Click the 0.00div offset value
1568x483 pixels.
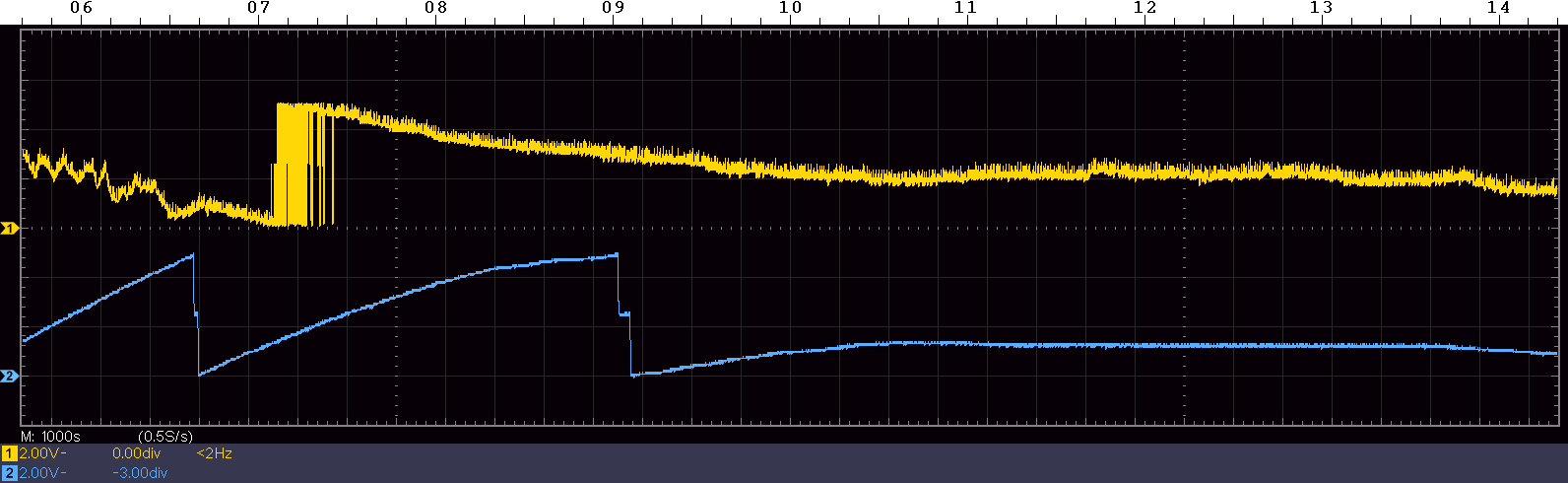[x=136, y=454]
